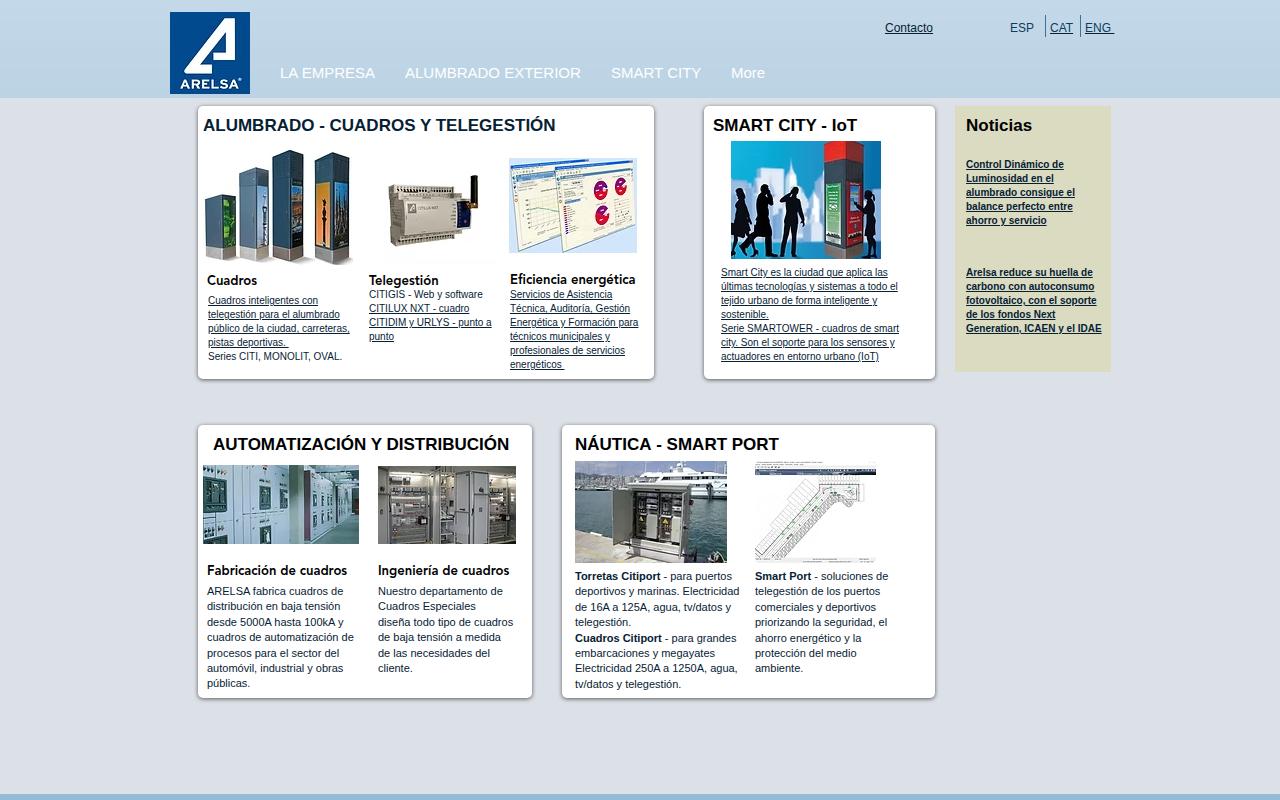Click the Noticias heading

999,125
